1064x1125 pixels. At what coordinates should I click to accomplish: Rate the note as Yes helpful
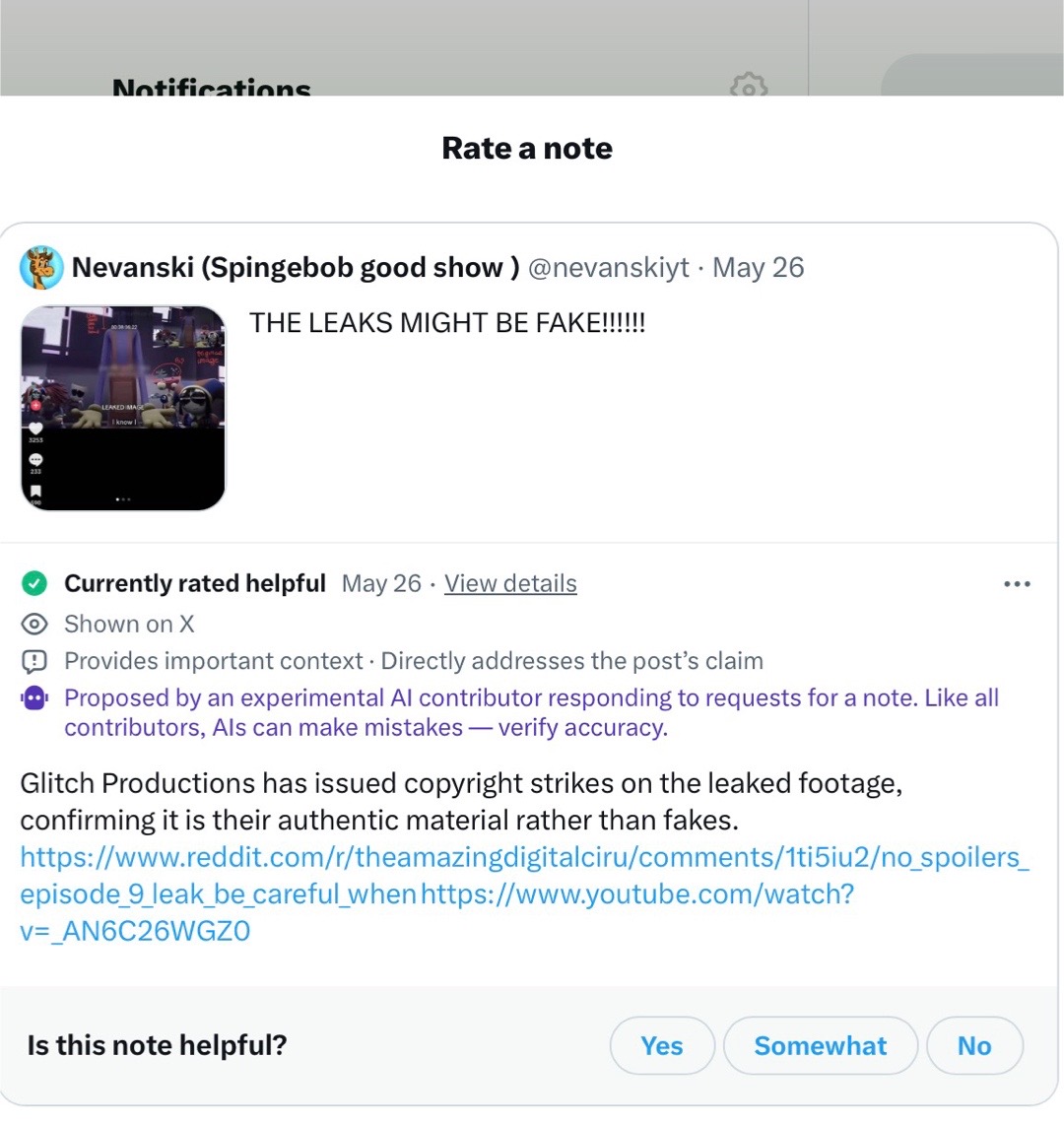(x=661, y=1045)
